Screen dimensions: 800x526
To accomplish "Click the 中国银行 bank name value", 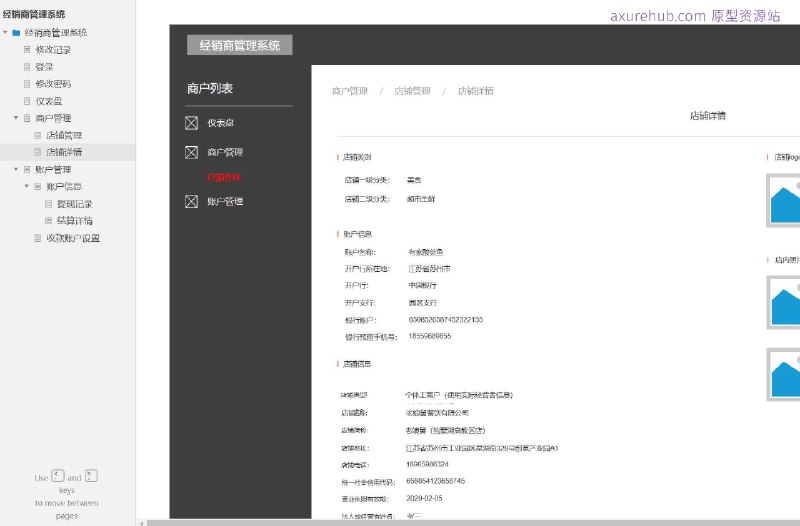I will click(x=422, y=285).
